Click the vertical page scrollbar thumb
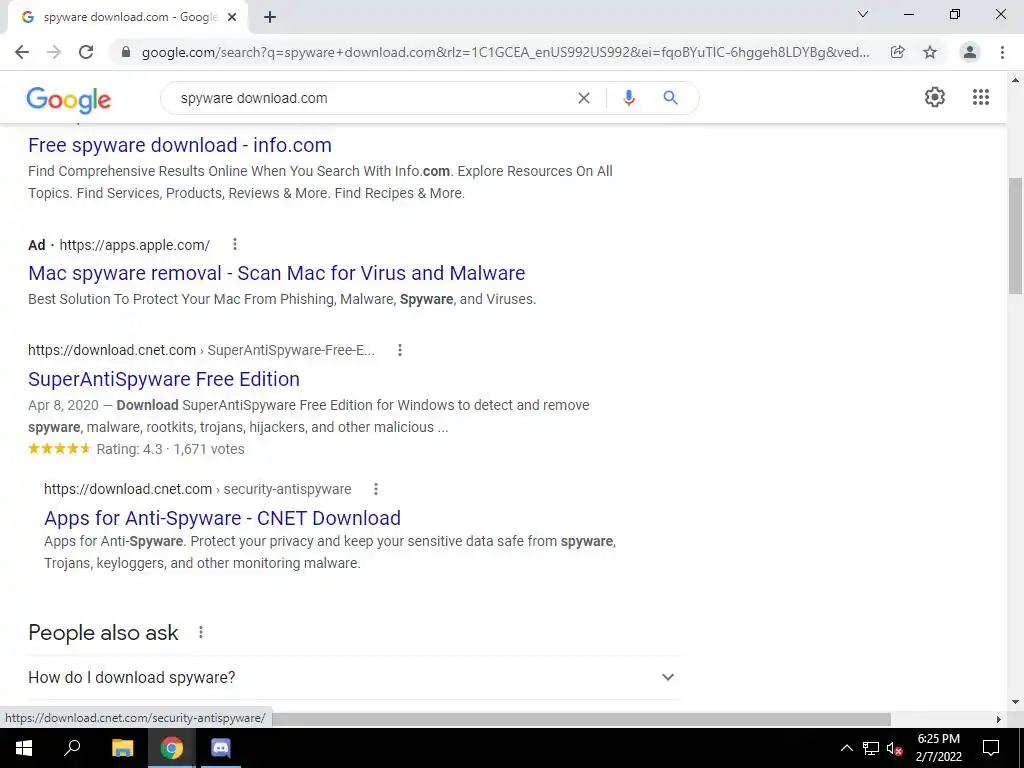 pyautogui.click(x=1016, y=235)
